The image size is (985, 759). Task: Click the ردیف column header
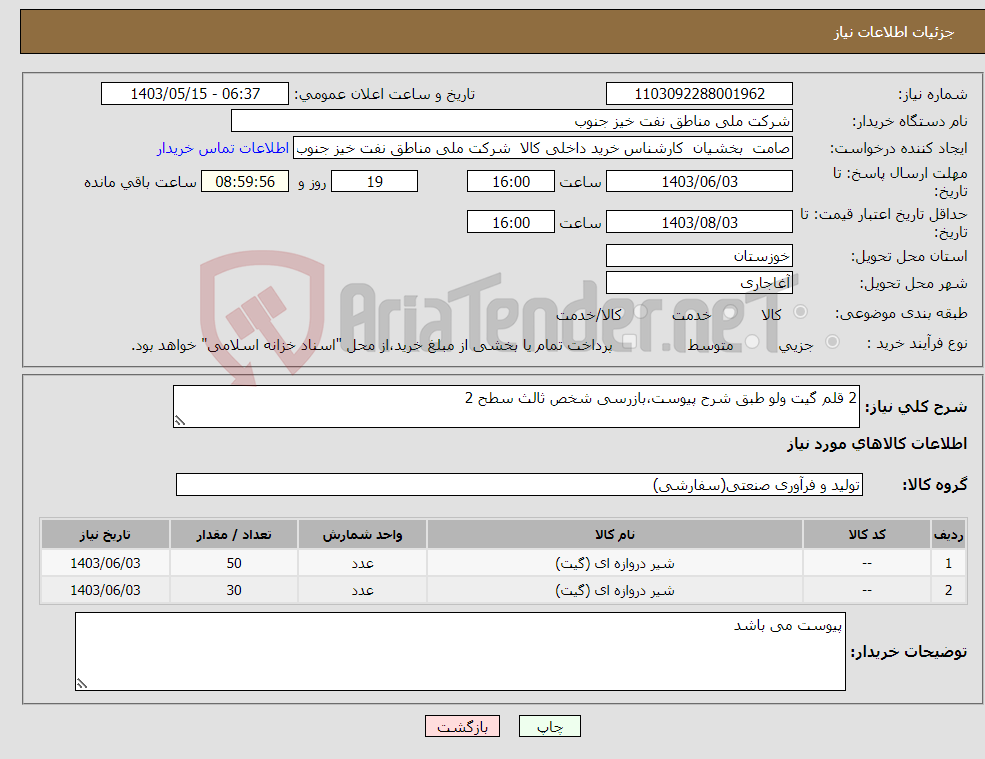(x=949, y=535)
